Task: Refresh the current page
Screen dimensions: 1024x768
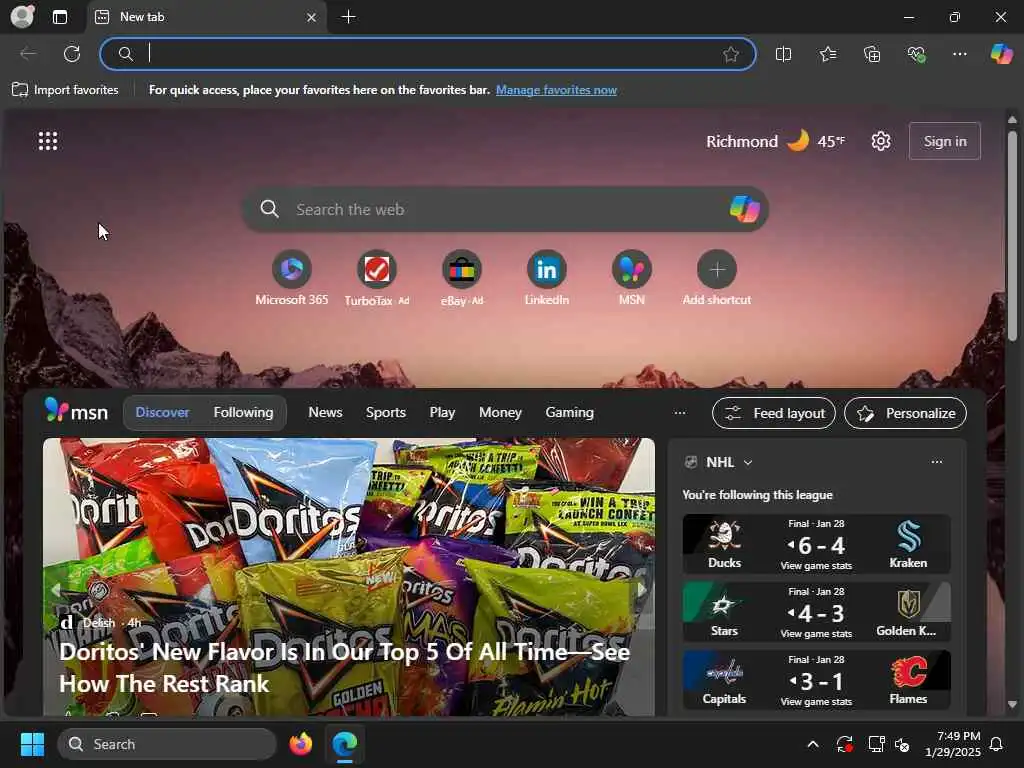Action: 72,54
